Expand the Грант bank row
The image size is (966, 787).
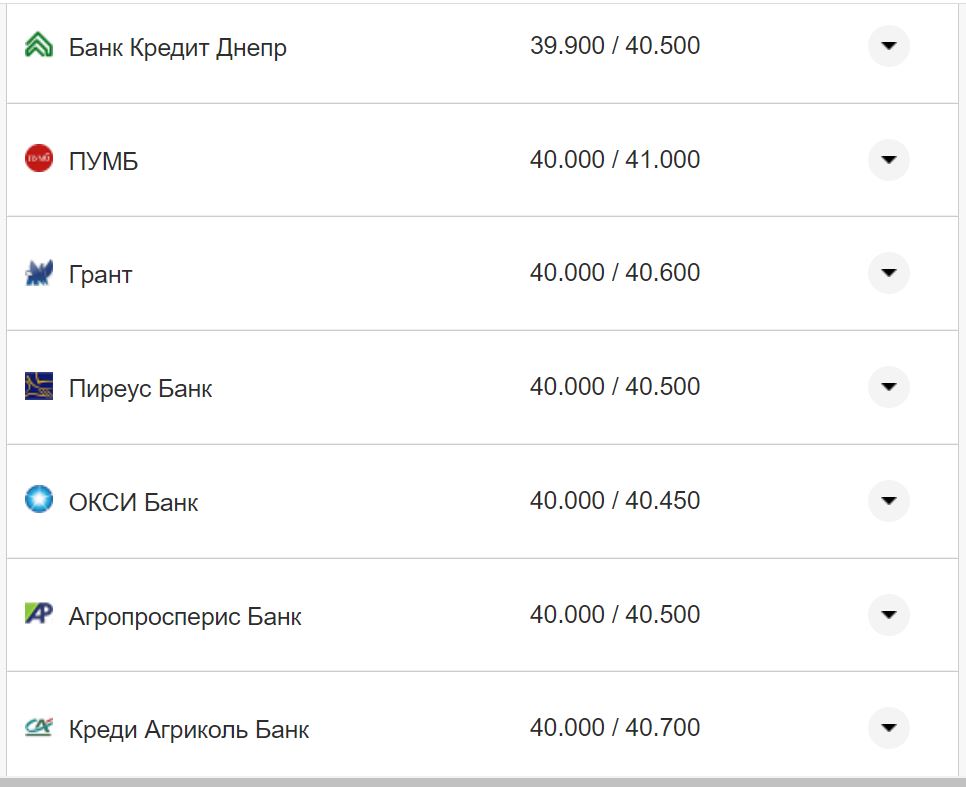pos(888,273)
